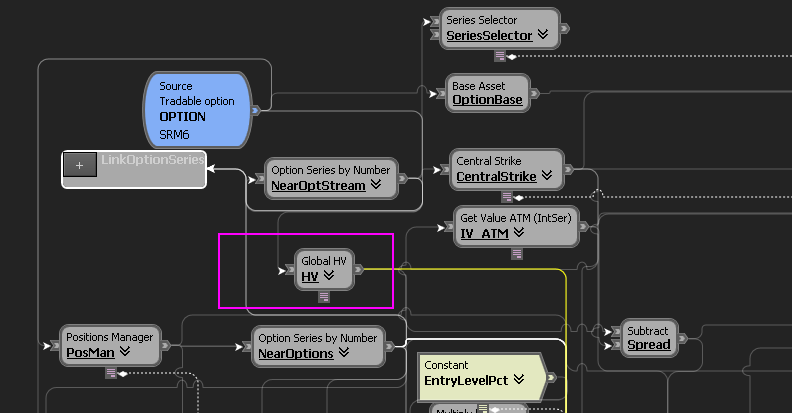Click the notes icon below CentralStrike node
The width and height of the screenshot is (792, 413).
point(507,197)
